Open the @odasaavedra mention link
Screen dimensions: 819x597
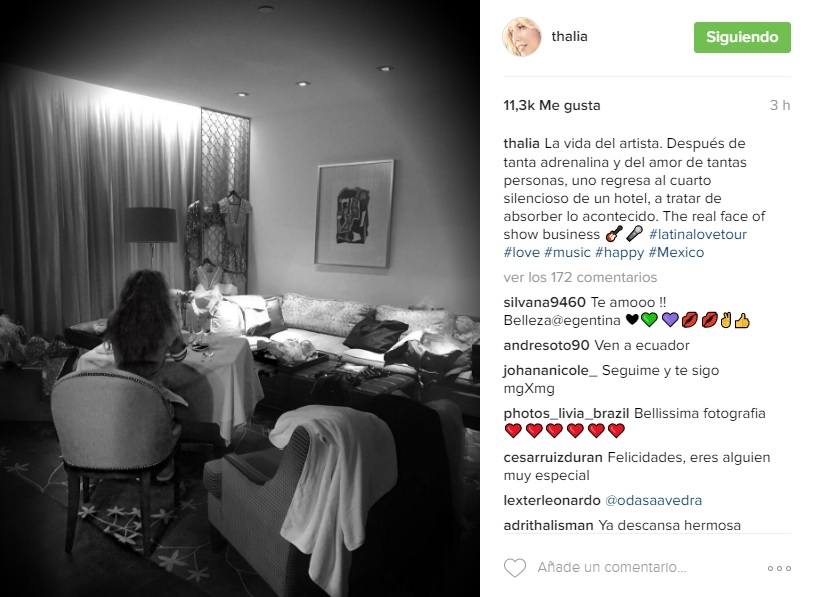653,500
